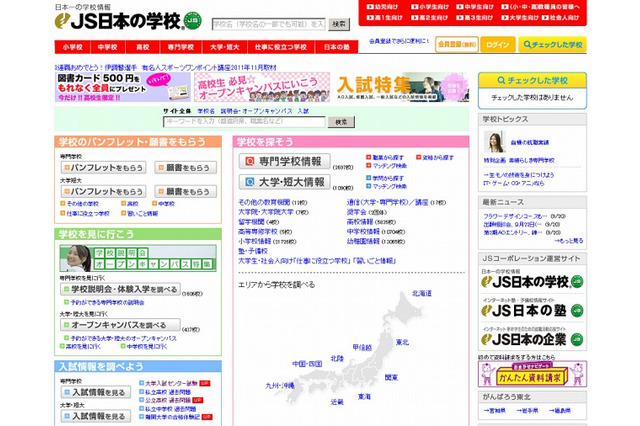Open the 高校を見に行く link
The width and height of the screenshot is (640, 426).
80,346
